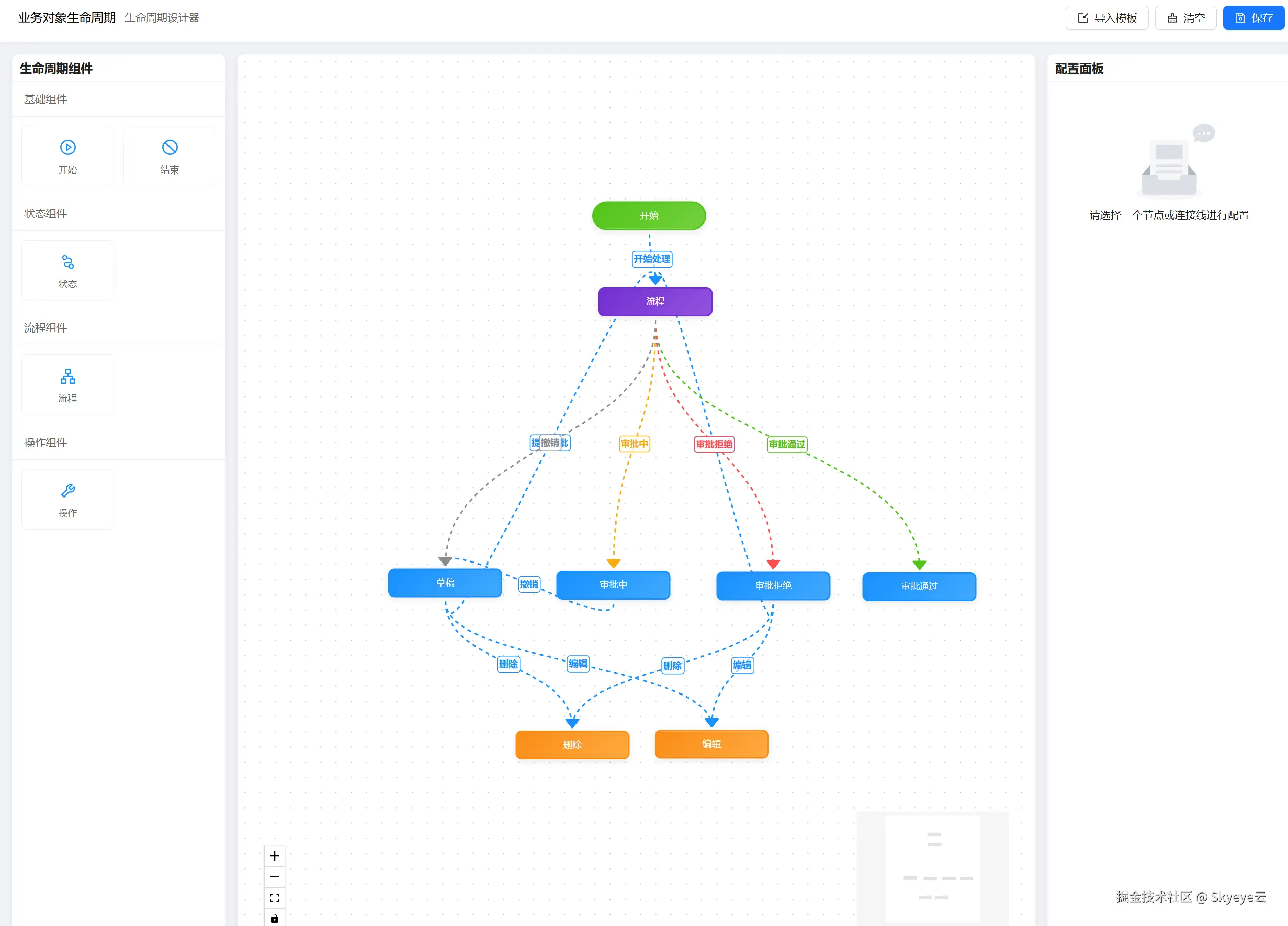Save the lifecycle with 保存 button
1288x926 pixels.
[1253, 18]
